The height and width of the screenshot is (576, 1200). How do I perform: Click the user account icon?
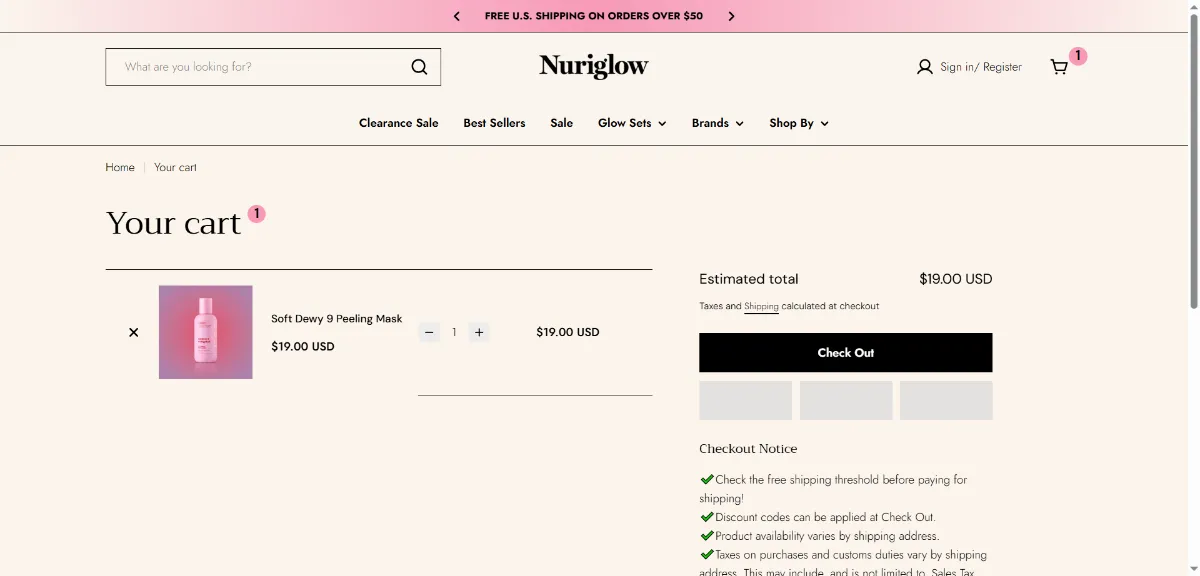[925, 67]
